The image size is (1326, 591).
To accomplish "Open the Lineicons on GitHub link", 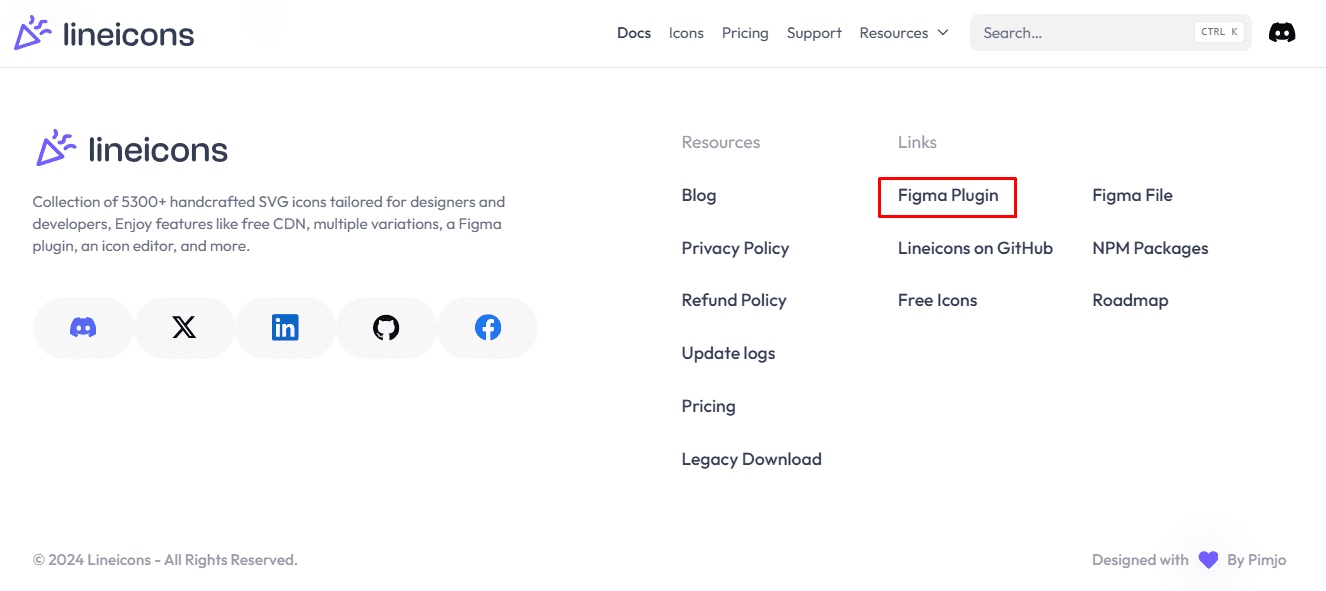I will [975, 248].
